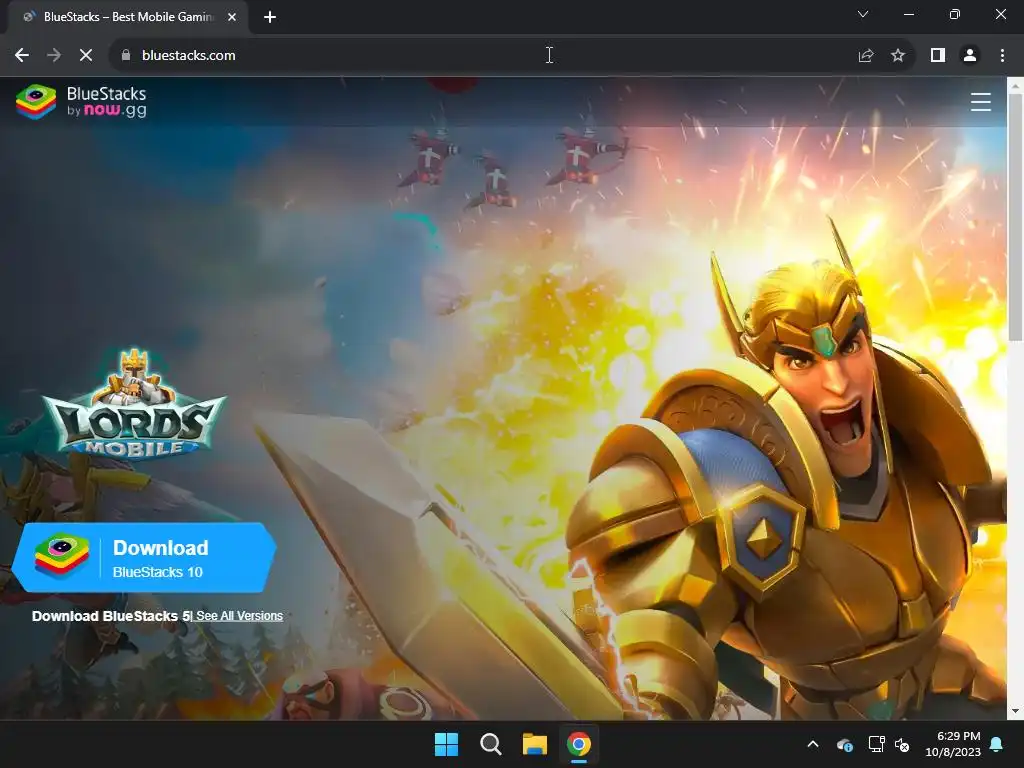1024x768 pixels.
Task: Bookmark this tab with the star
Action: tap(898, 56)
